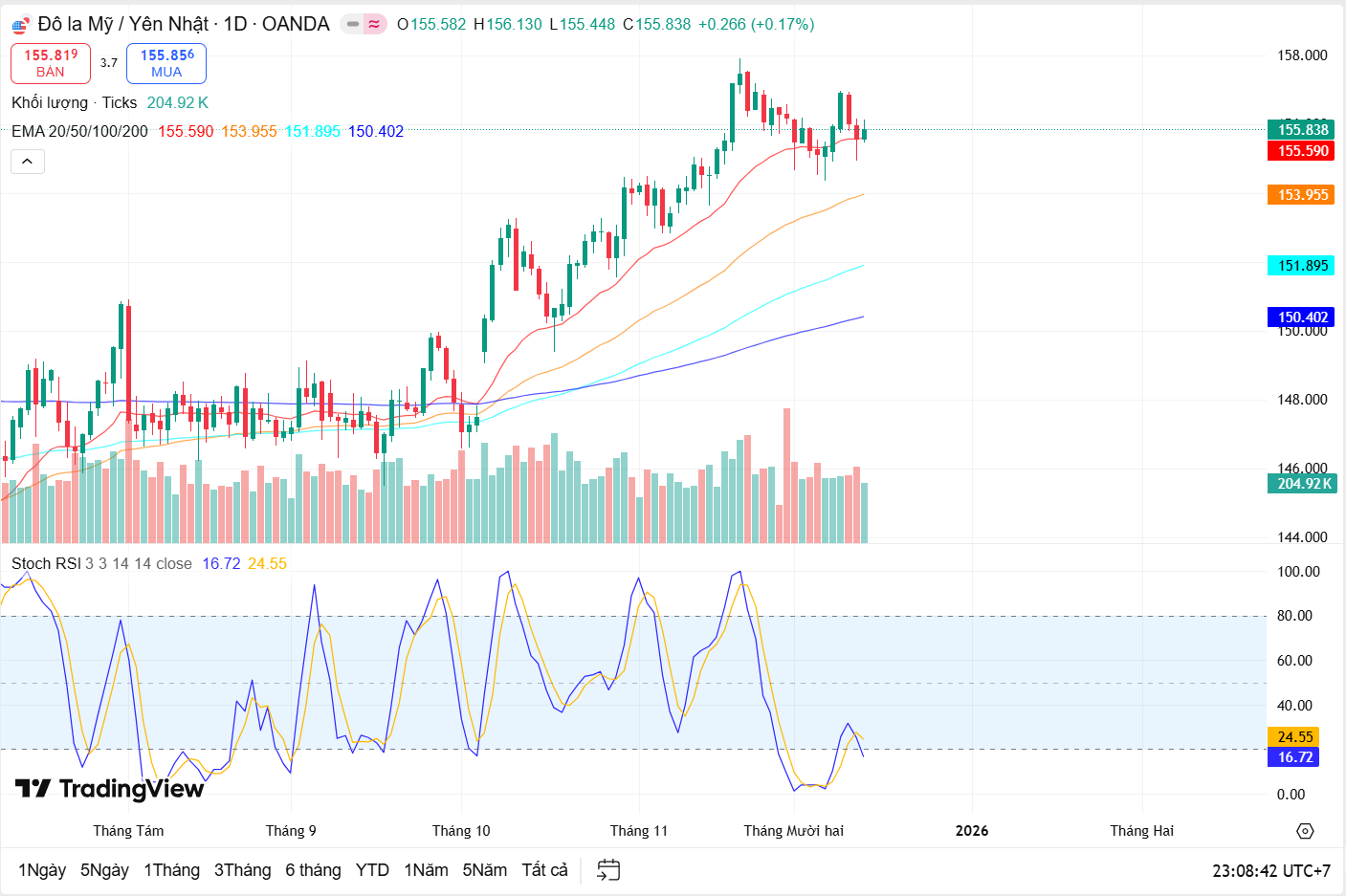The image size is (1346, 896).
Task: Open chart settings gear on time axis
Action: (1305, 831)
